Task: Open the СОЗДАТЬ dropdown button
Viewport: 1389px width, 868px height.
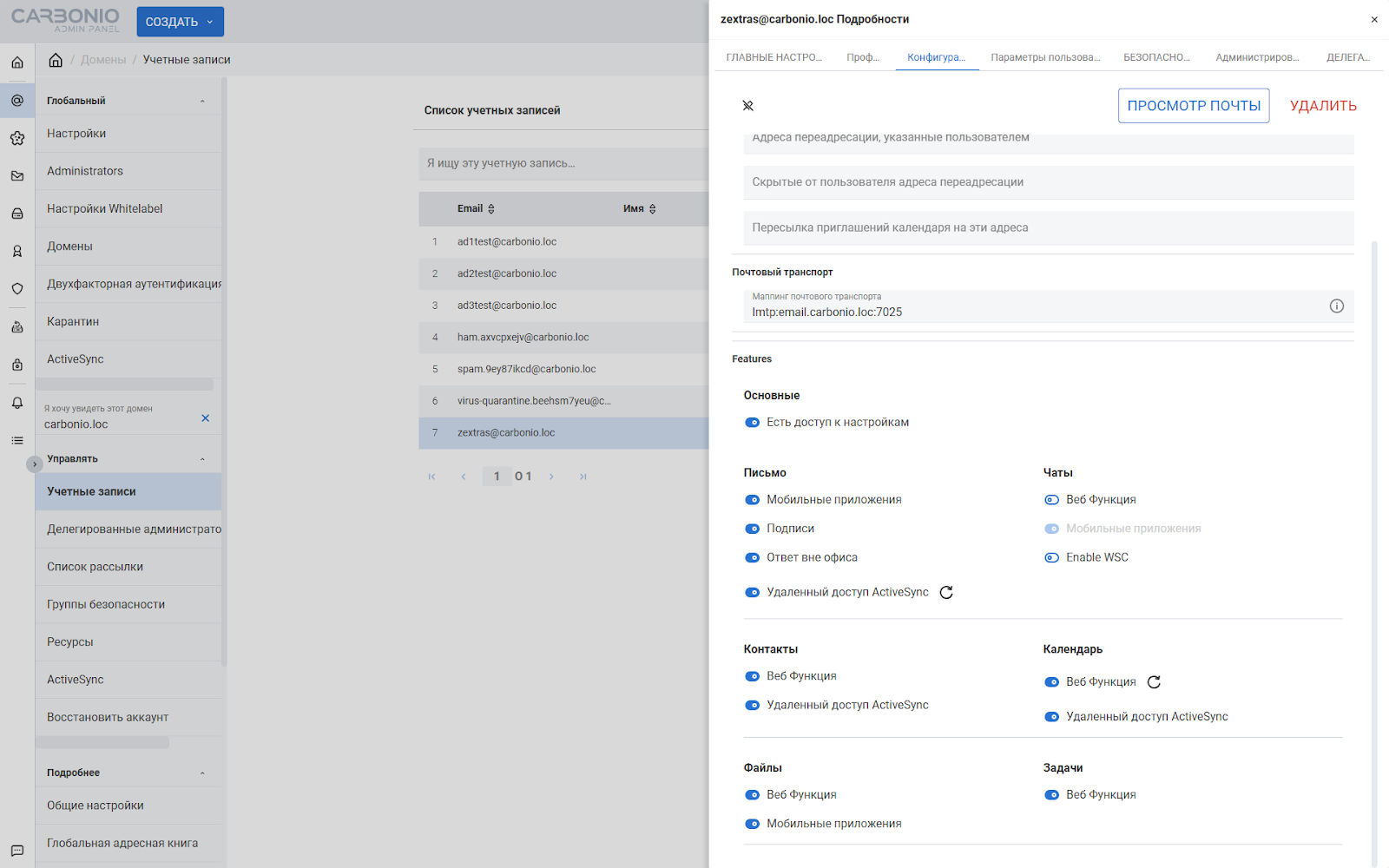Action: point(180,22)
